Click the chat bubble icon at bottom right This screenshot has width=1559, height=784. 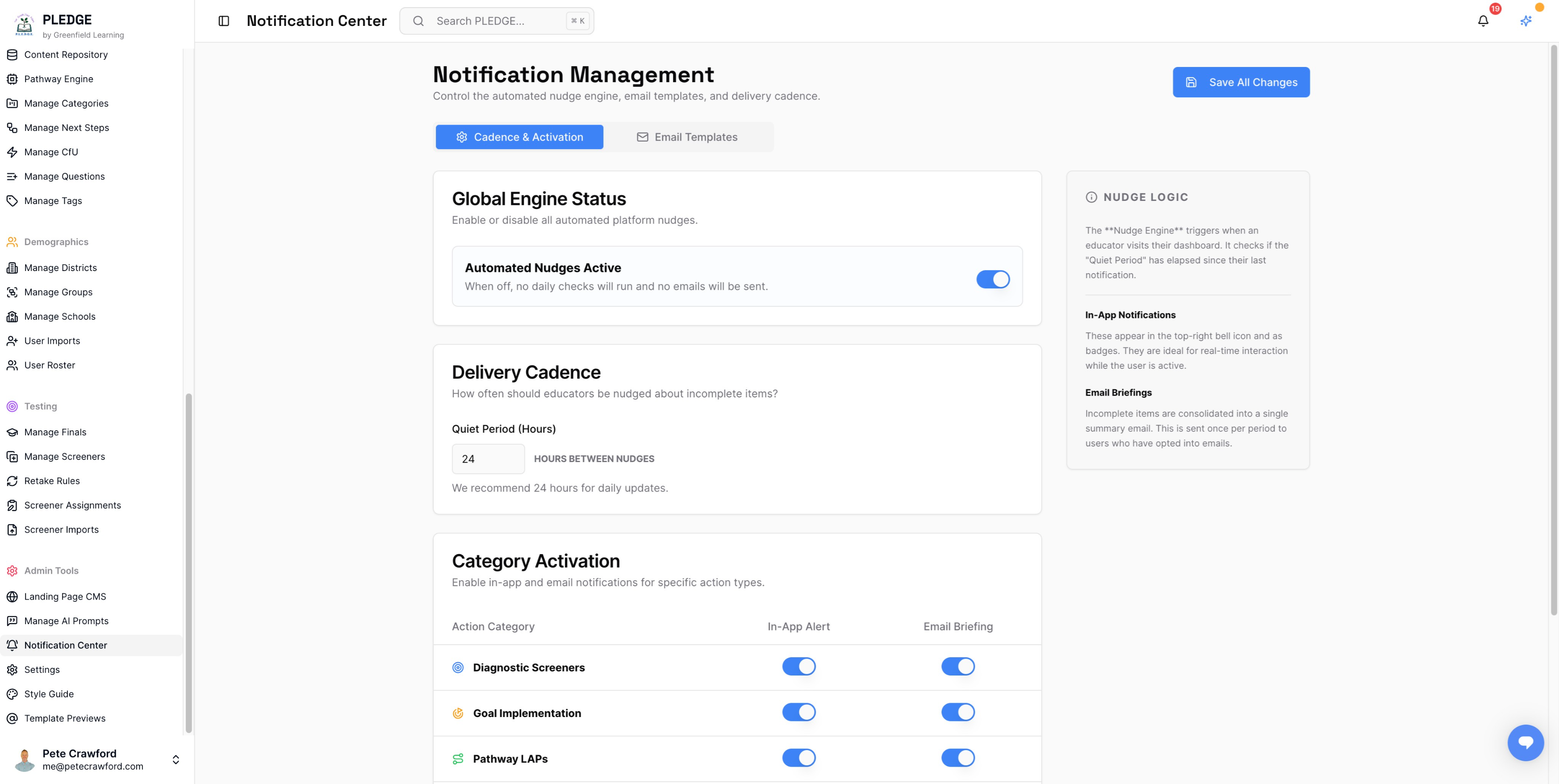coord(1526,743)
